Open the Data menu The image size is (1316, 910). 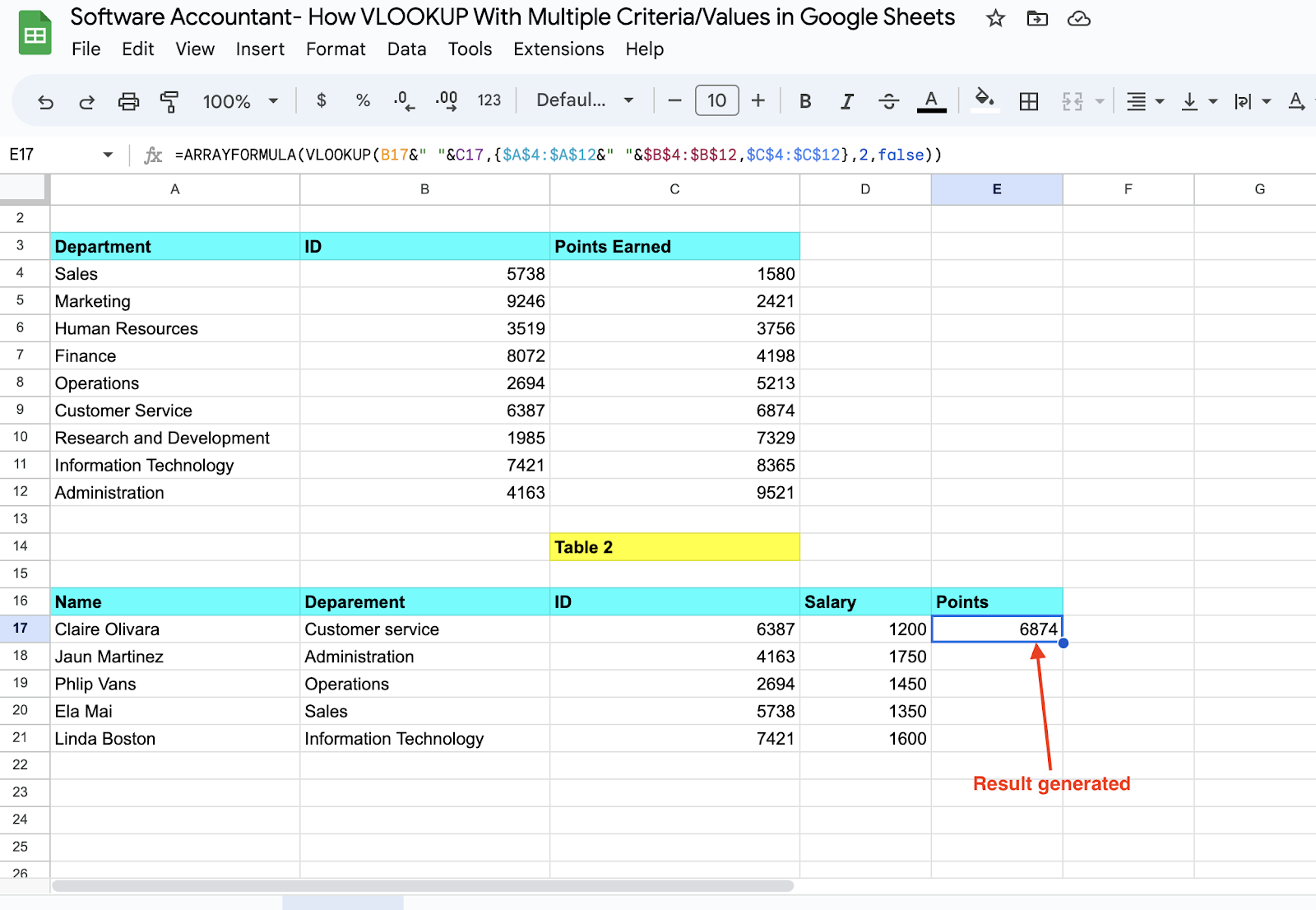click(407, 49)
